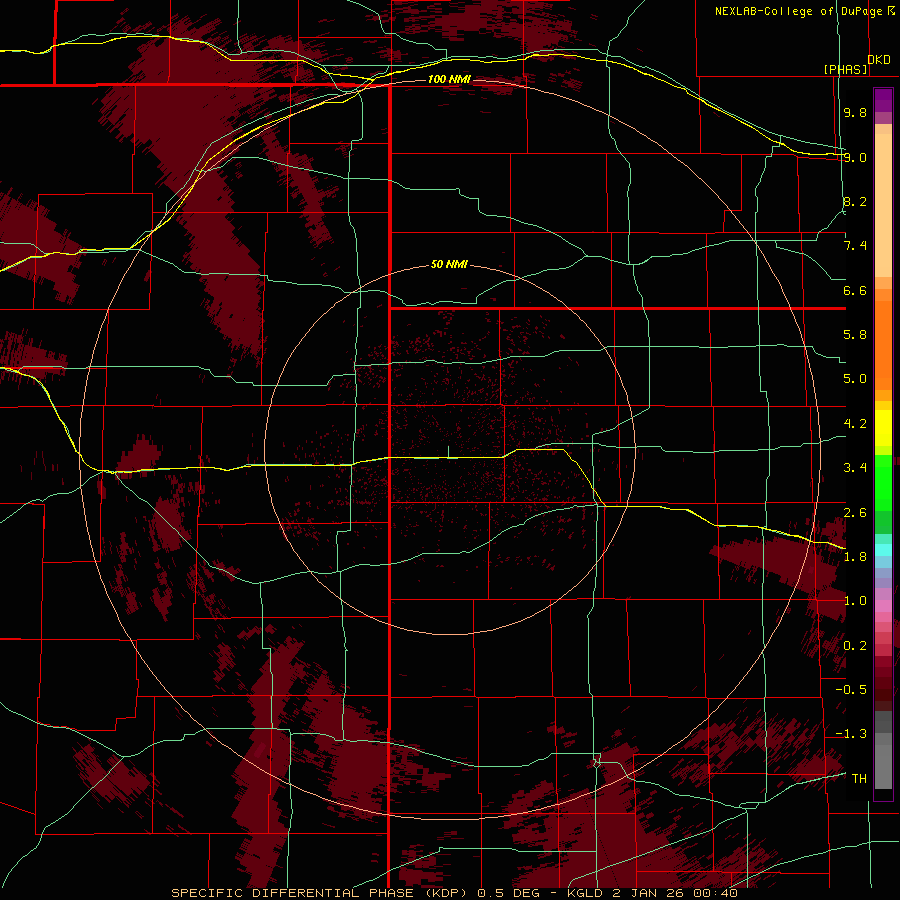Click the 9.8 value on the scale

pyautogui.click(x=855, y=112)
